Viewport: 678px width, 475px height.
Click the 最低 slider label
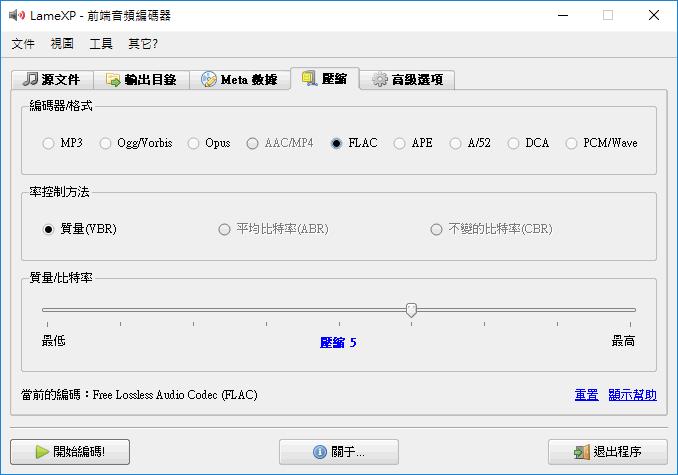coord(54,341)
